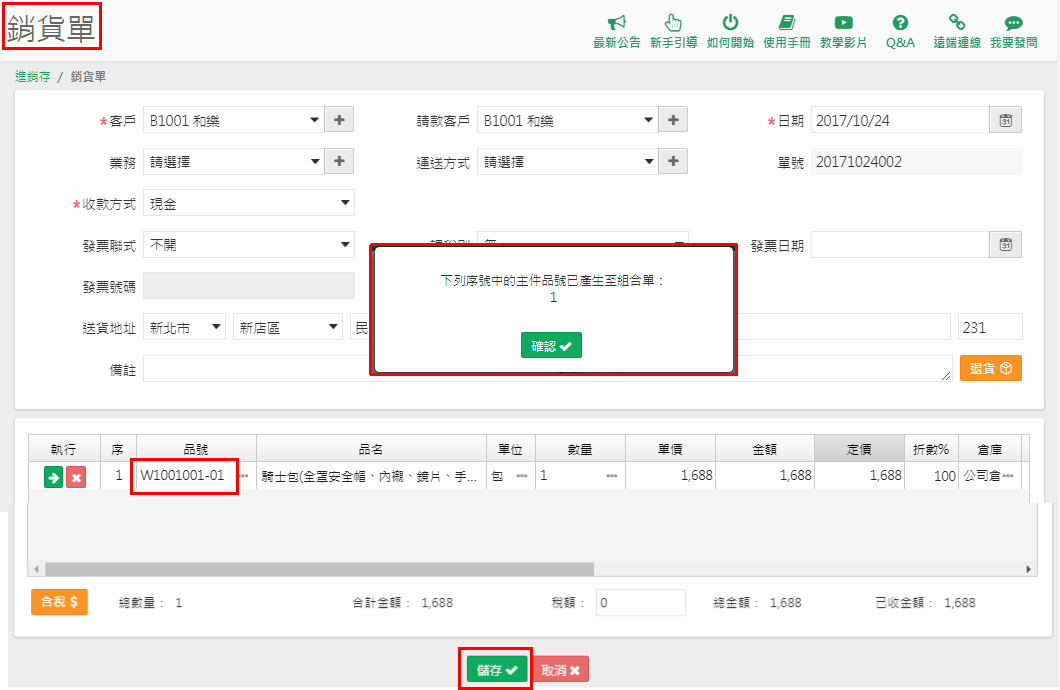The image size is (1060, 690).
Task: Open calendar picker for 發票日期
Action: 1005,245
